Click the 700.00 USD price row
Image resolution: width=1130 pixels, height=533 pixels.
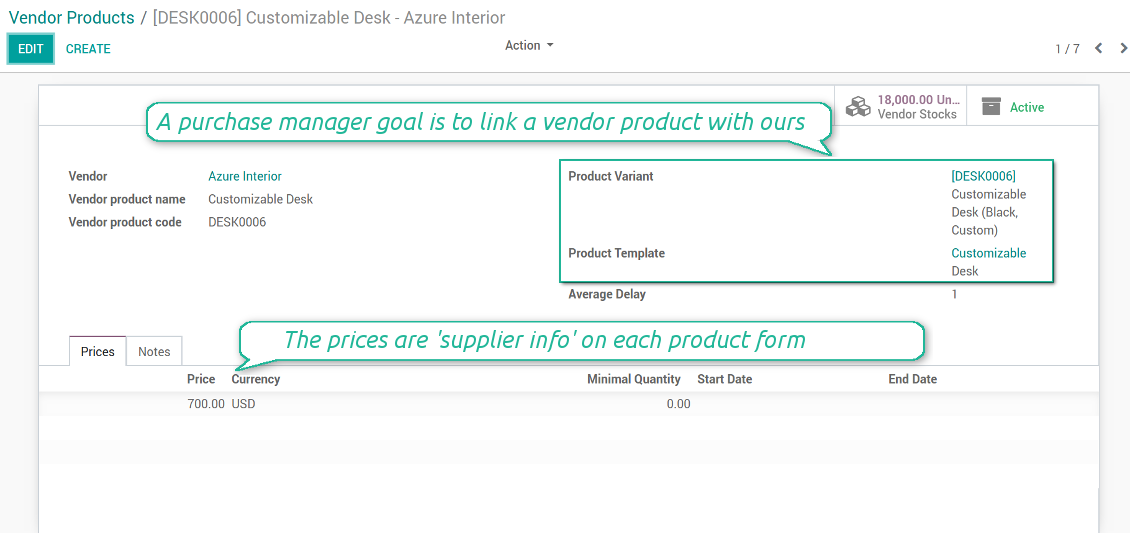click(x=400, y=404)
